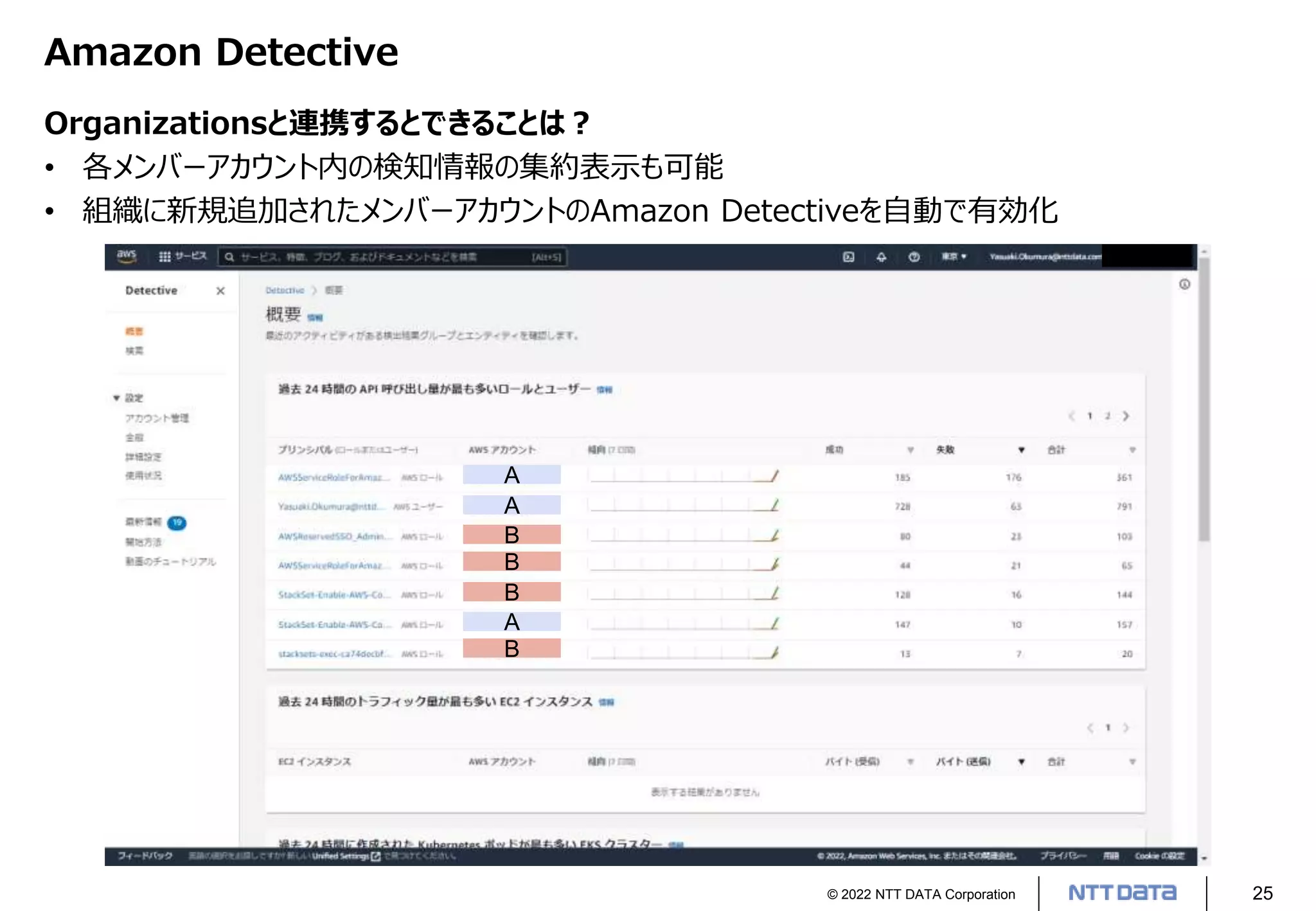1316x911 pixels.
Task: Open Unified Settings link in footer
Action: 346,856
